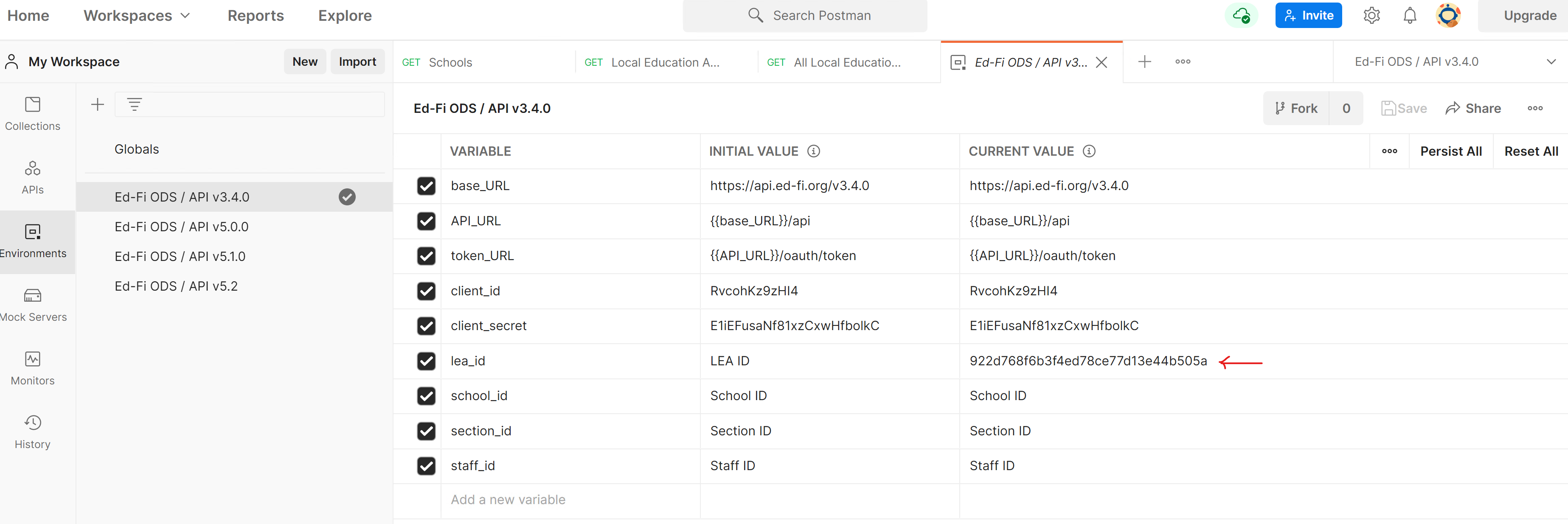Screen dimensions: 1568x524
Task: Uncheck the school_id variable checkbox
Action: 426,396
